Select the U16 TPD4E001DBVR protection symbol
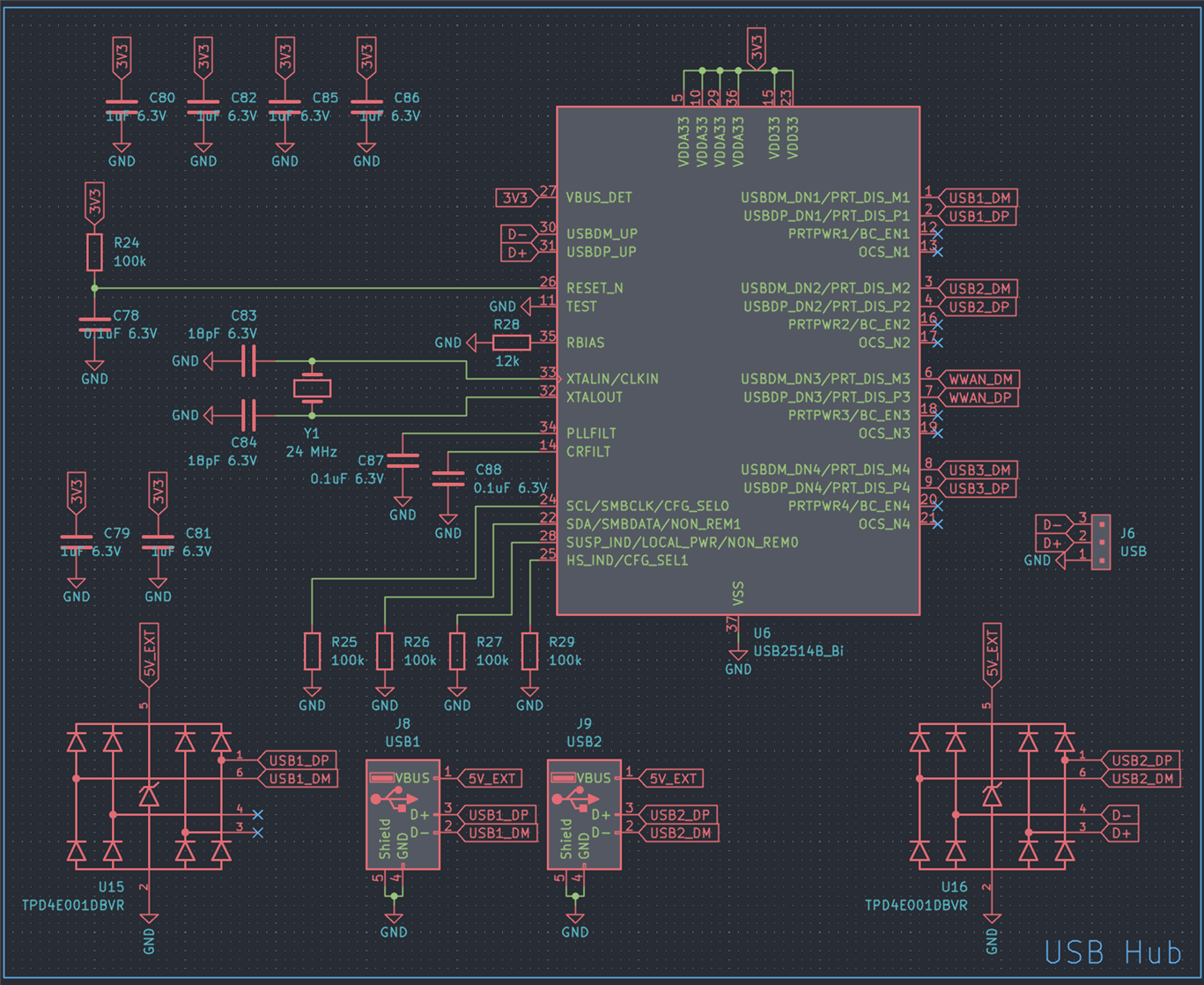Screen dimensions: 1204x985 pyautogui.click(x=992, y=796)
